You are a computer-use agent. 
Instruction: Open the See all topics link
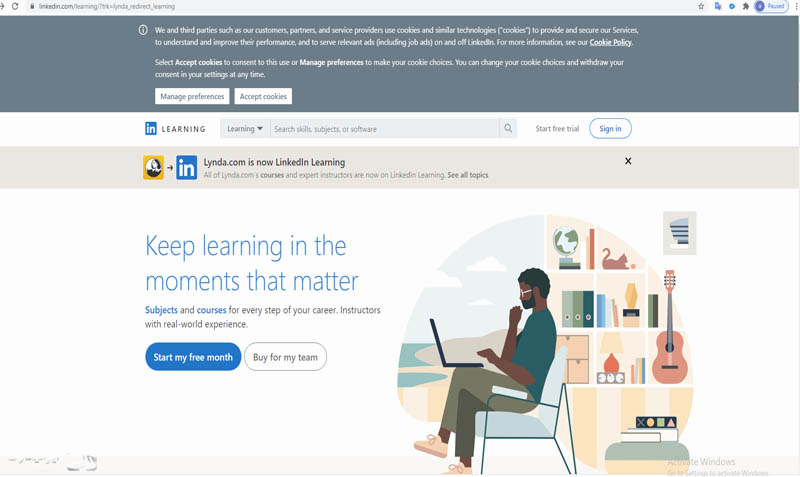(x=468, y=175)
